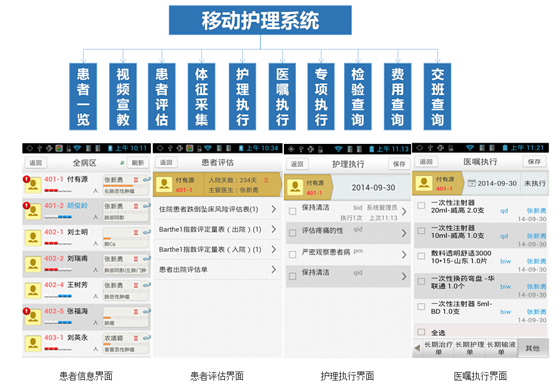The image size is (560, 392).
Task: Tap the avatar of patient 402-1 刘士明
Action: (x=33, y=238)
